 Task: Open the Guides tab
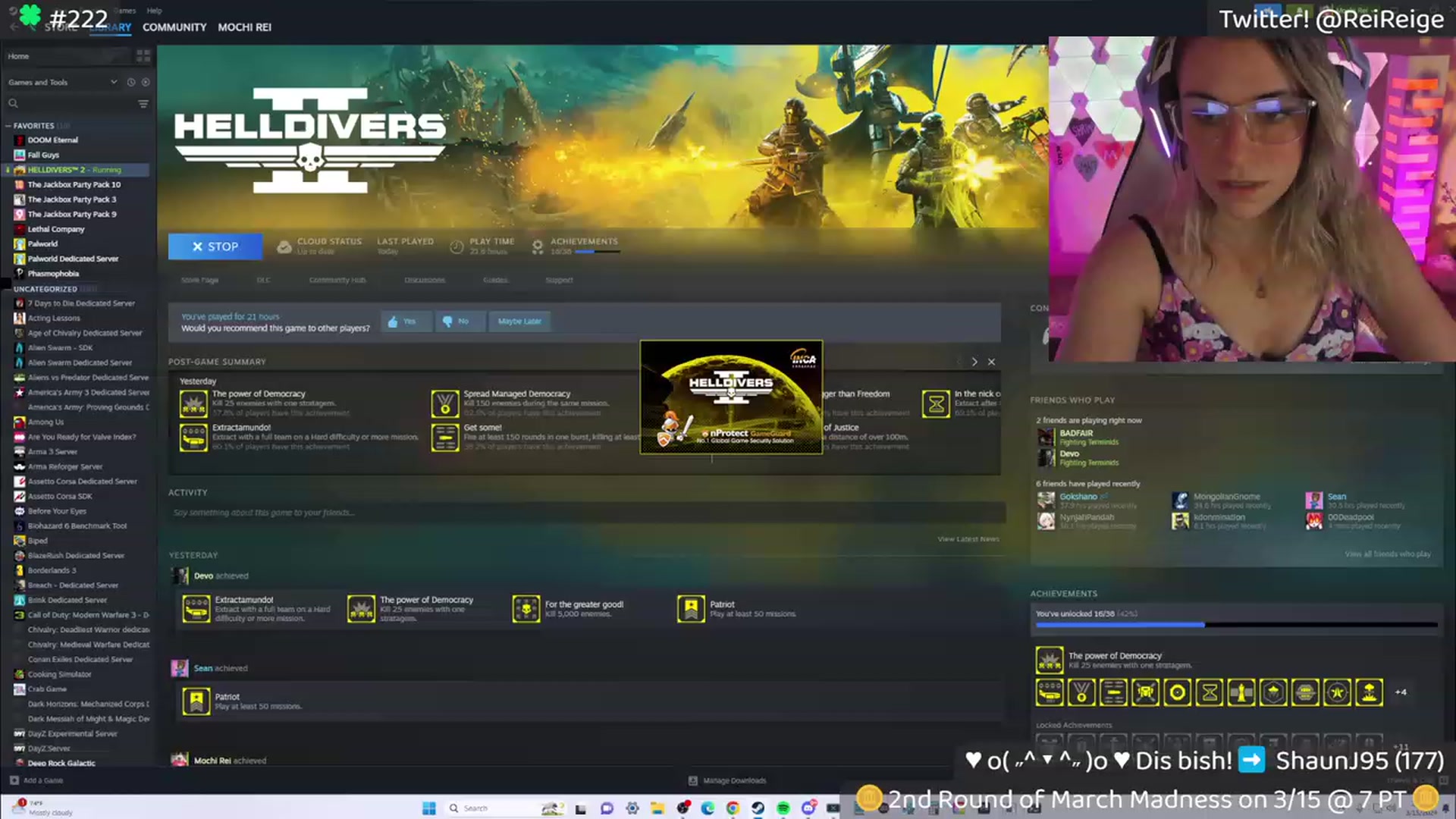point(495,280)
